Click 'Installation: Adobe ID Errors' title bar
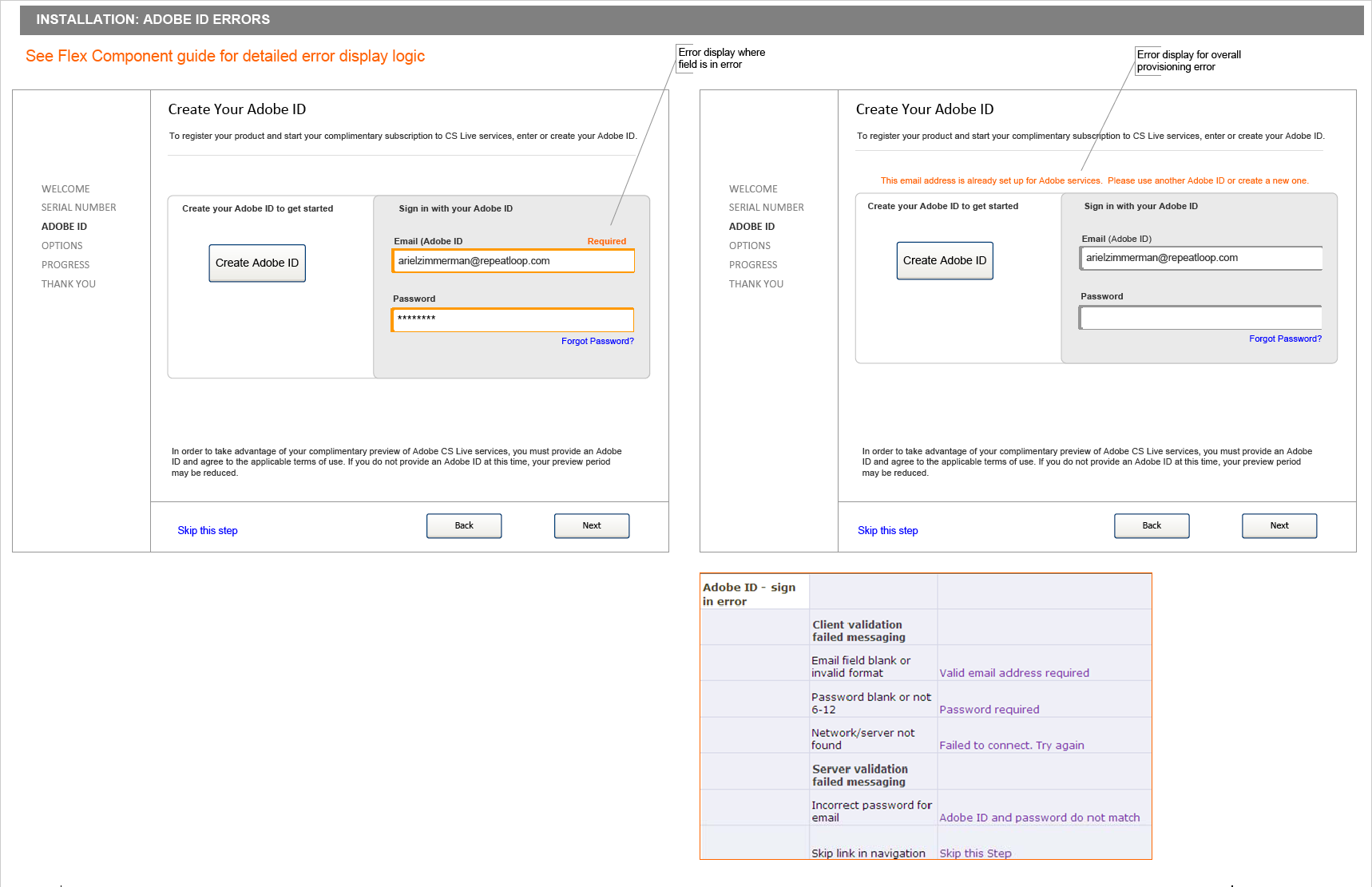1372x887 pixels. tap(692, 20)
